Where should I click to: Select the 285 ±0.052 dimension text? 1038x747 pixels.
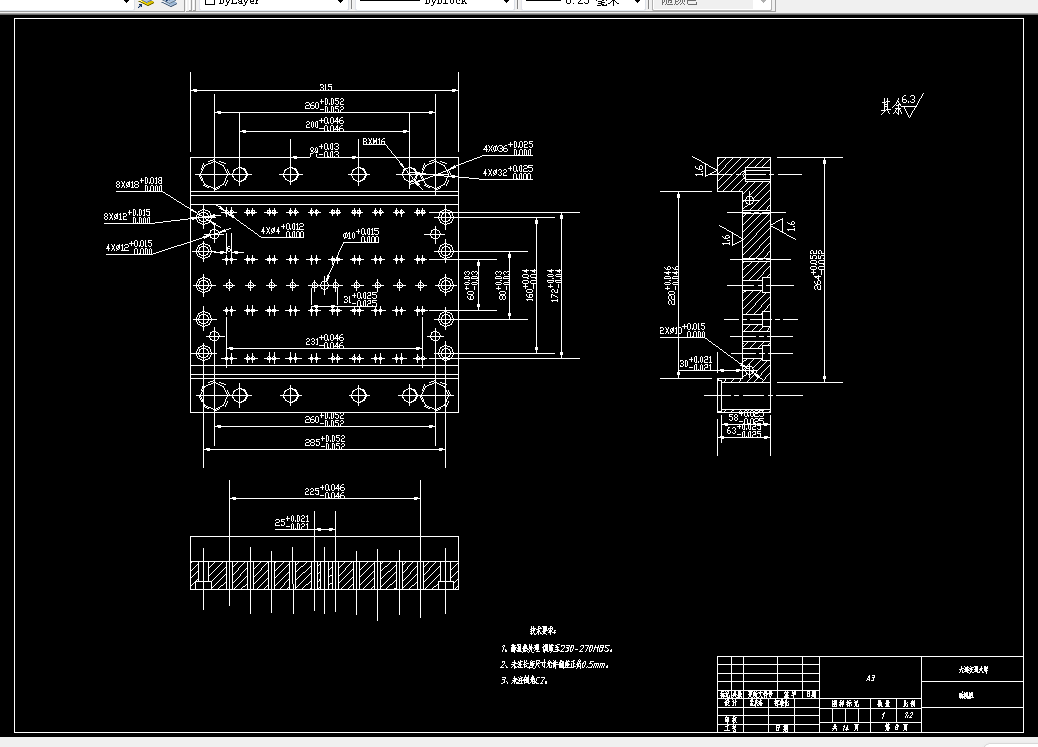324,442
